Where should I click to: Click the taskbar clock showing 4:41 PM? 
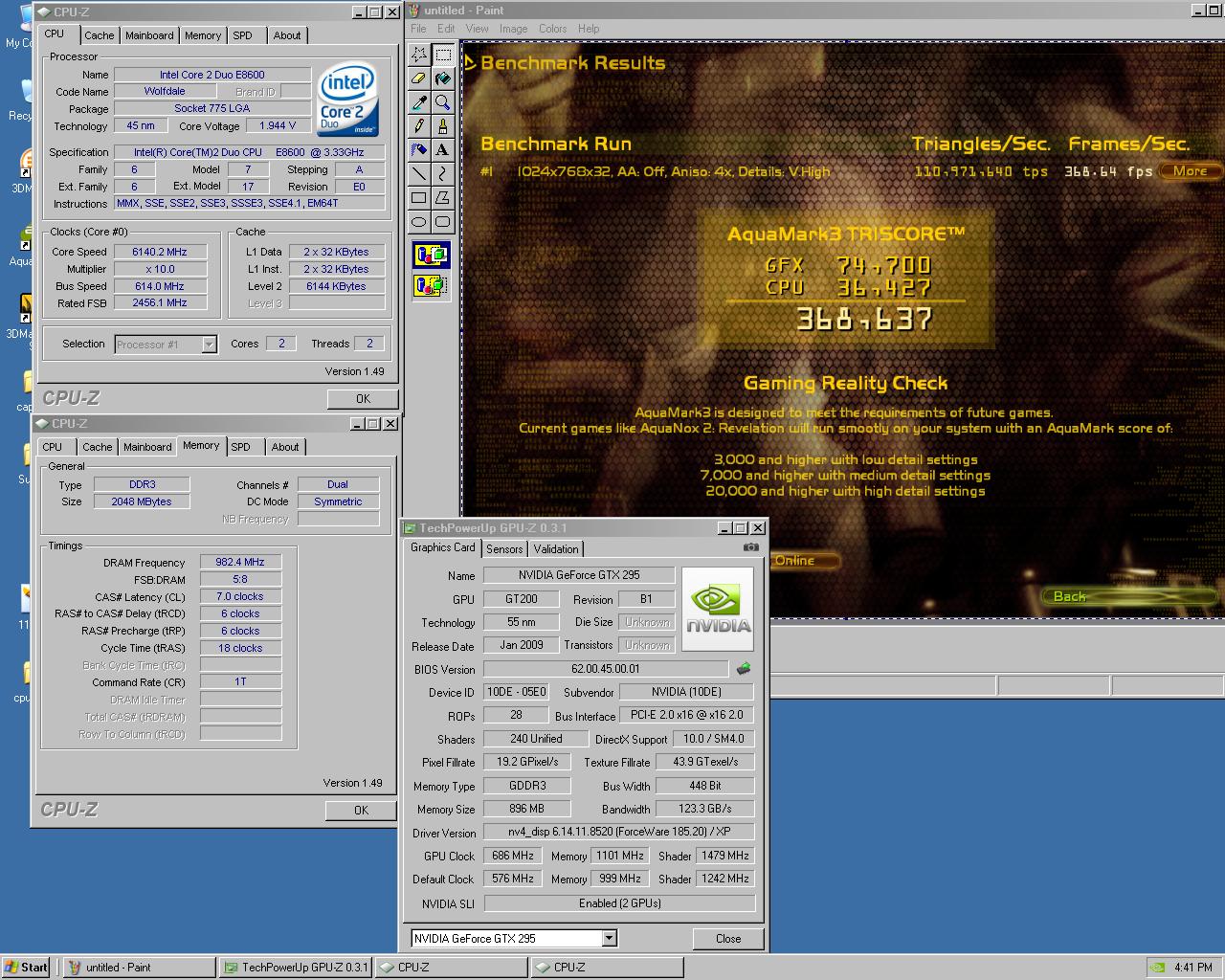click(1192, 968)
